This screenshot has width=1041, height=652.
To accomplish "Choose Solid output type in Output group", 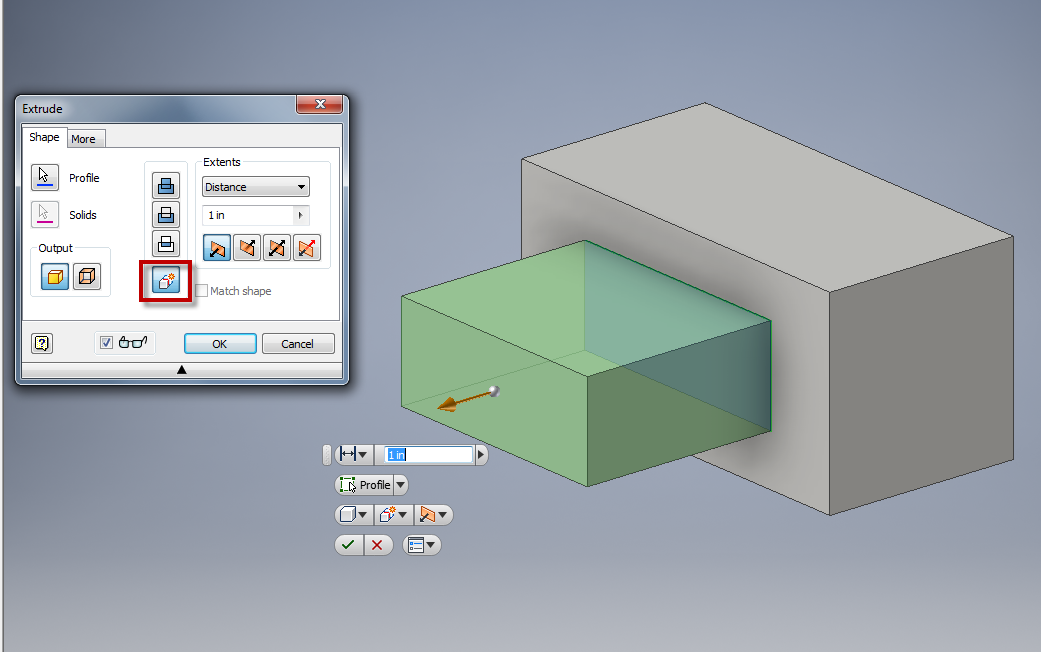I will click(x=54, y=276).
